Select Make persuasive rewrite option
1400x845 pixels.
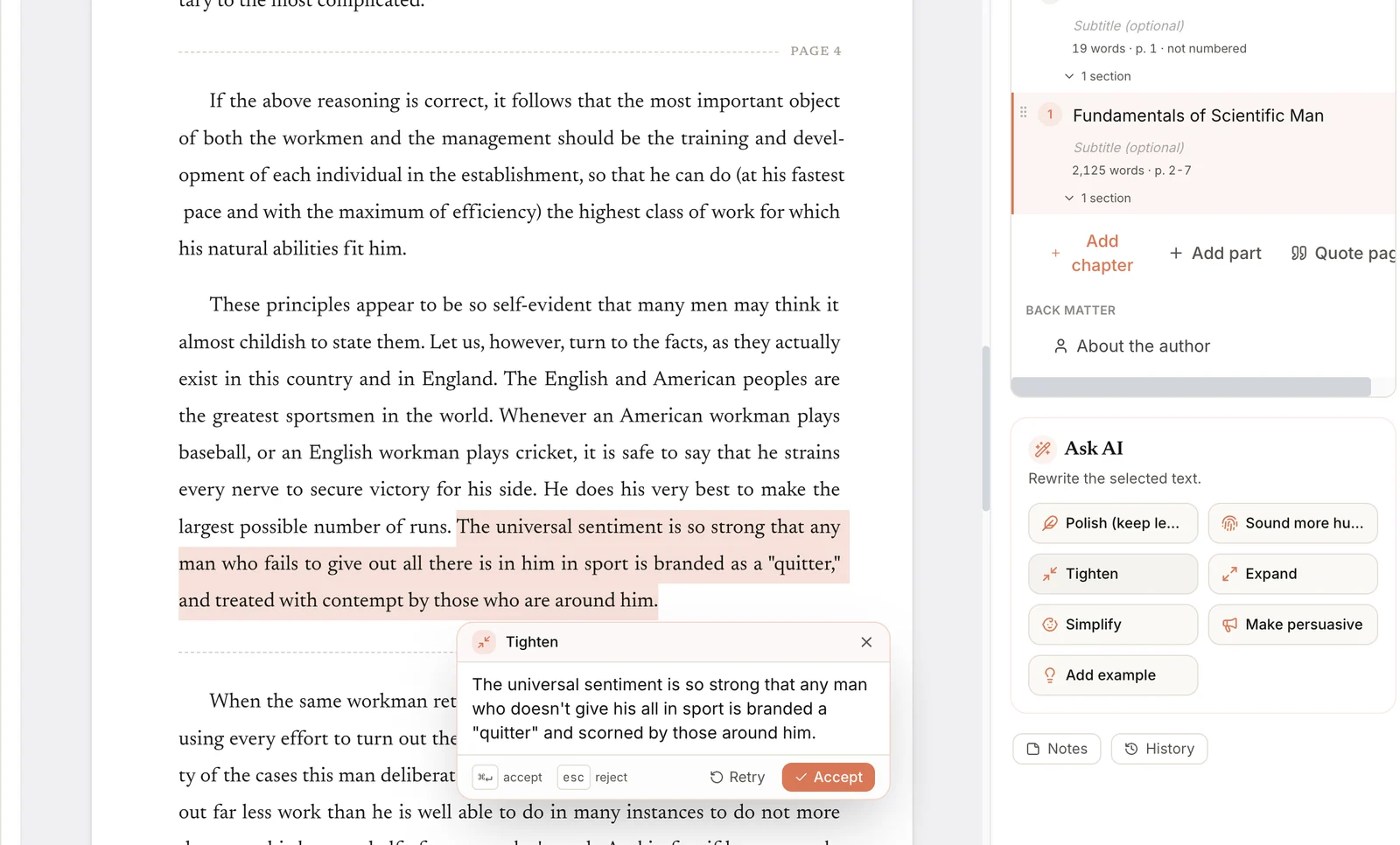pyautogui.click(x=1292, y=625)
